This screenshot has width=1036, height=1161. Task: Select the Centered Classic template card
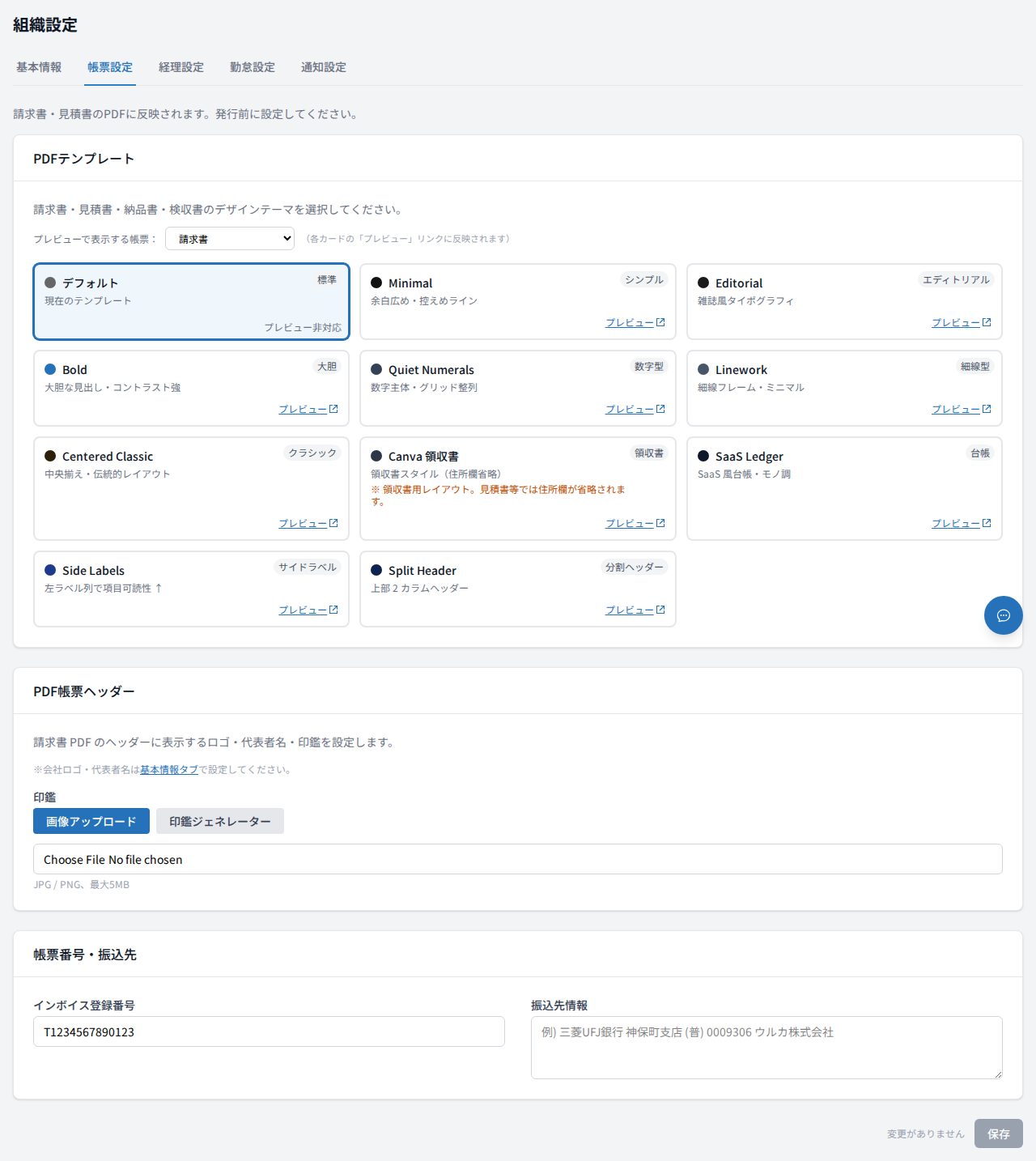tap(191, 488)
